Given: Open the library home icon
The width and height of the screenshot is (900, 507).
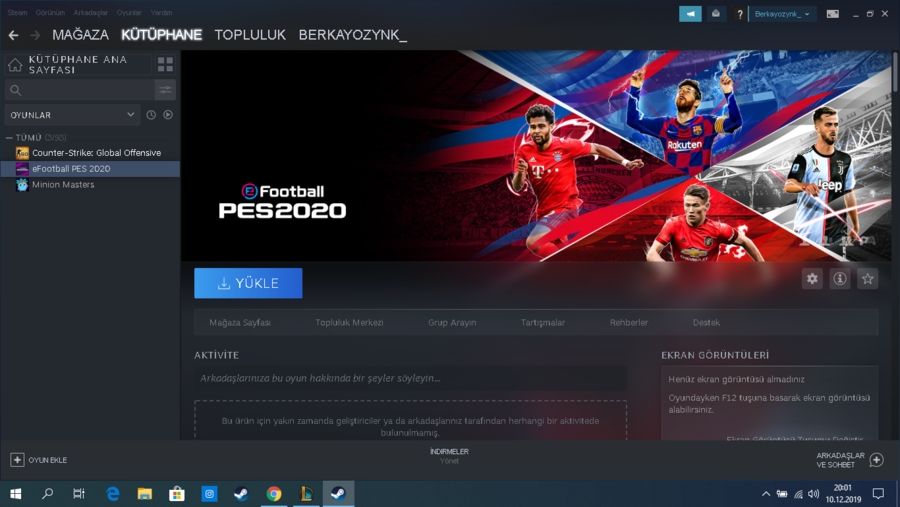Looking at the screenshot, I should pos(15,65).
